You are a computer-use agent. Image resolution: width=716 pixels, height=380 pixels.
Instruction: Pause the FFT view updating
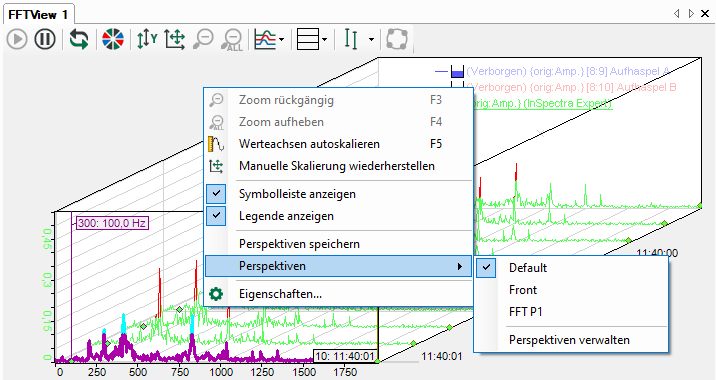point(45,39)
